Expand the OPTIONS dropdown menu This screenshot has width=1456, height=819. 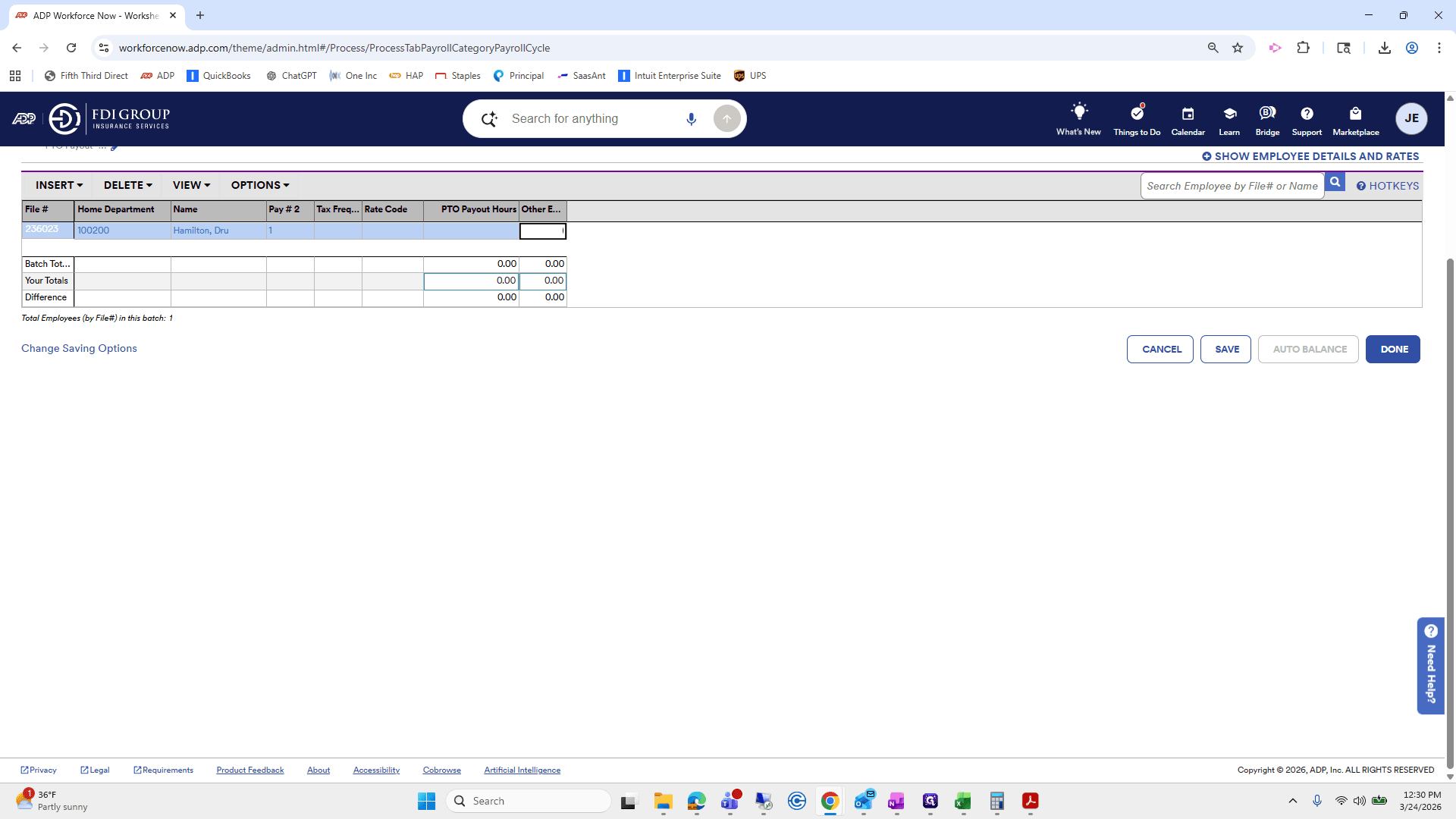[x=260, y=185]
